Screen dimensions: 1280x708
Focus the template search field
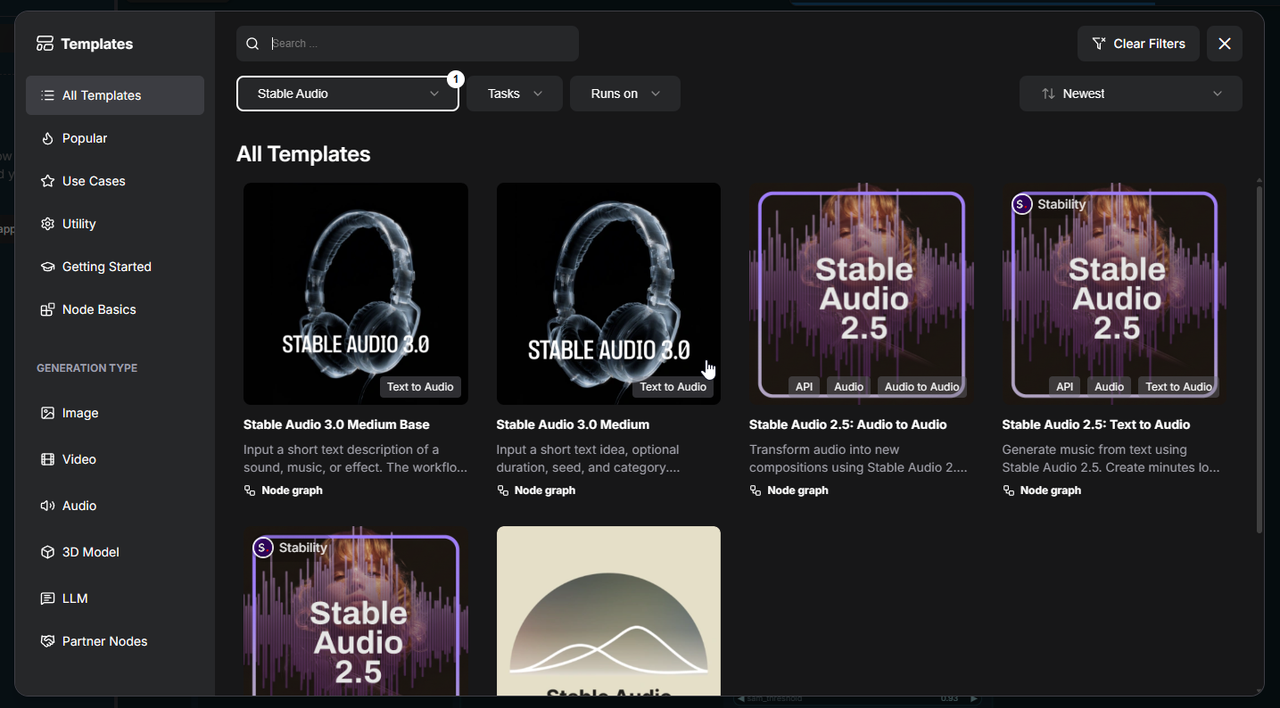408,44
